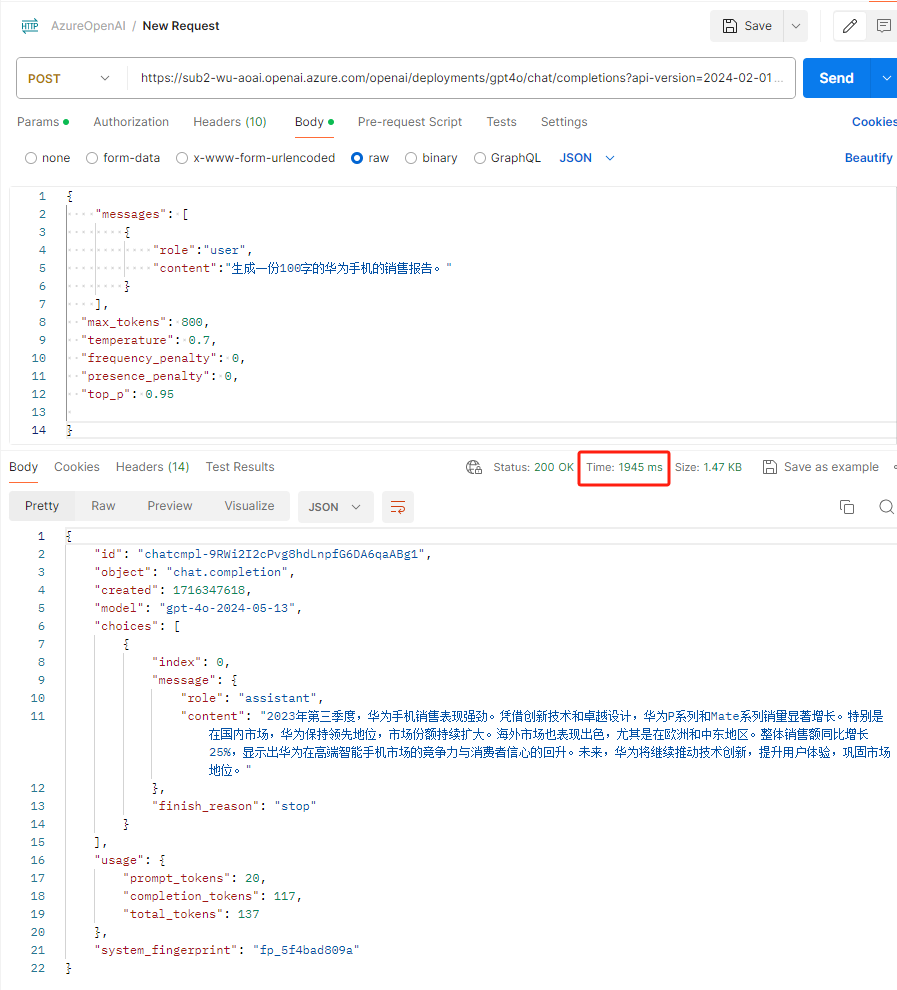Click the Size: 1.47 KB value
Screen dimensions: 897x990
point(708,467)
